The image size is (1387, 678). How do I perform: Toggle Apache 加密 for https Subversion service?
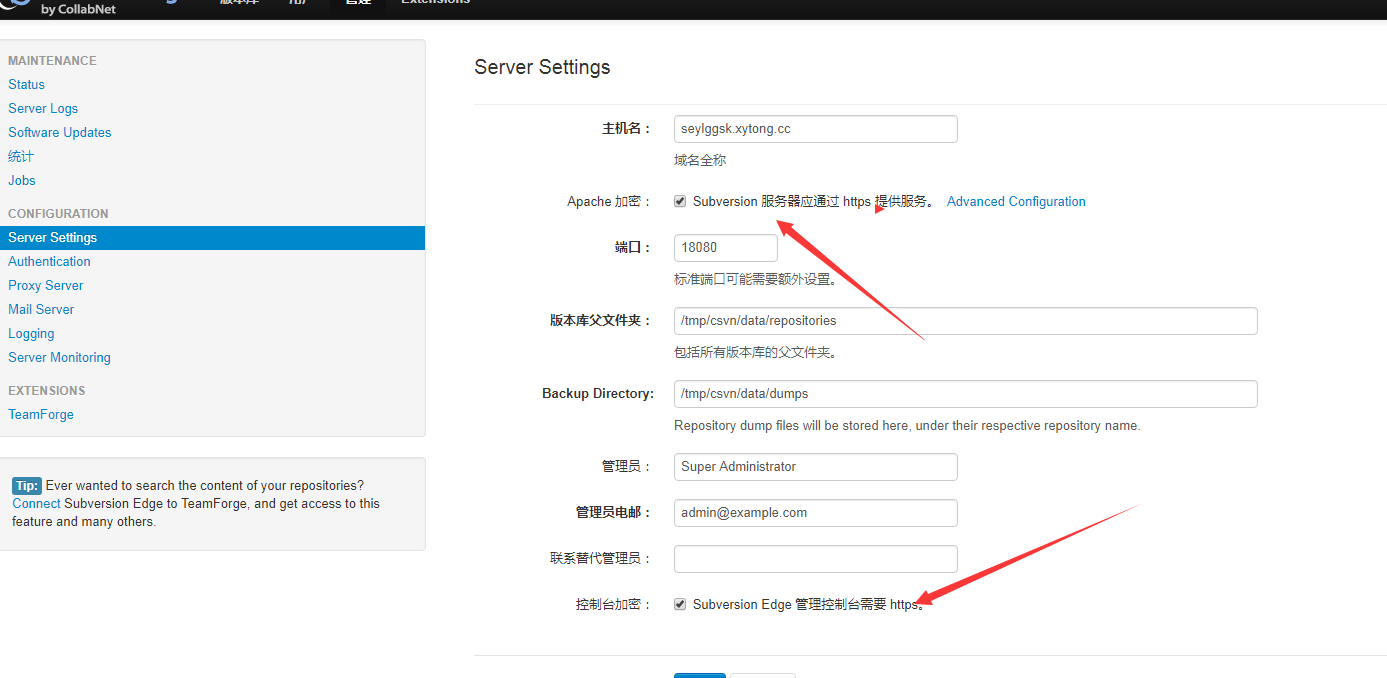click(x=680, y=201)
